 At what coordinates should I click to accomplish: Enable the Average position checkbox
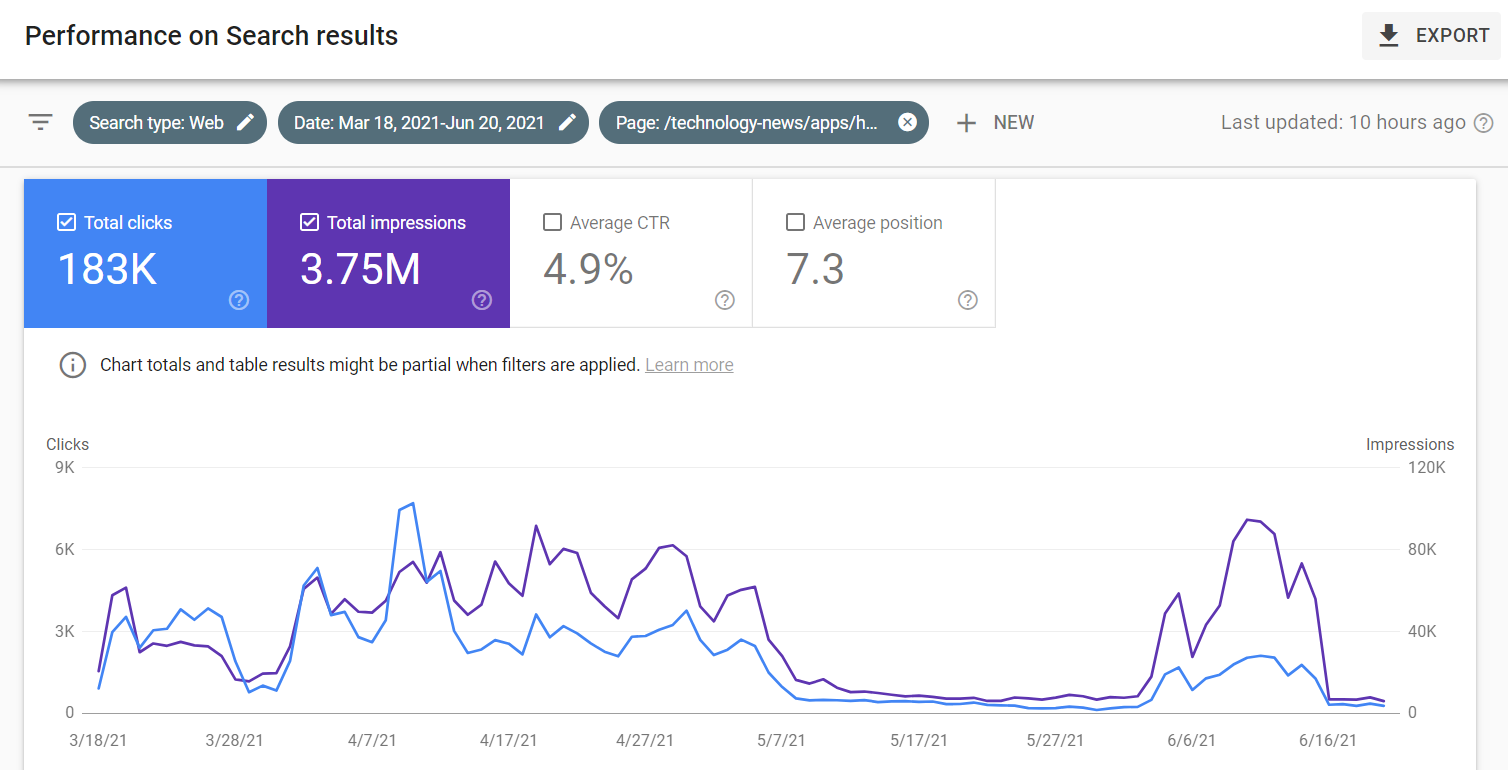tap(796, 222)
